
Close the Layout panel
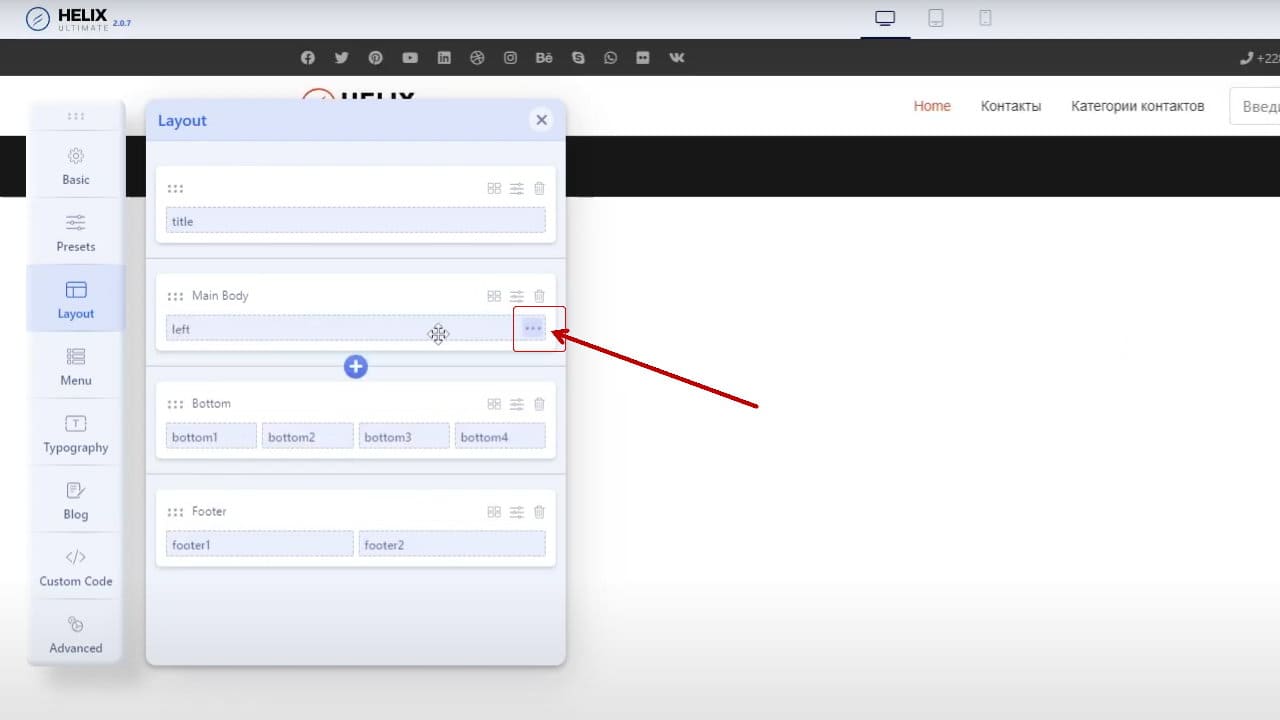[x=541, y=120]
